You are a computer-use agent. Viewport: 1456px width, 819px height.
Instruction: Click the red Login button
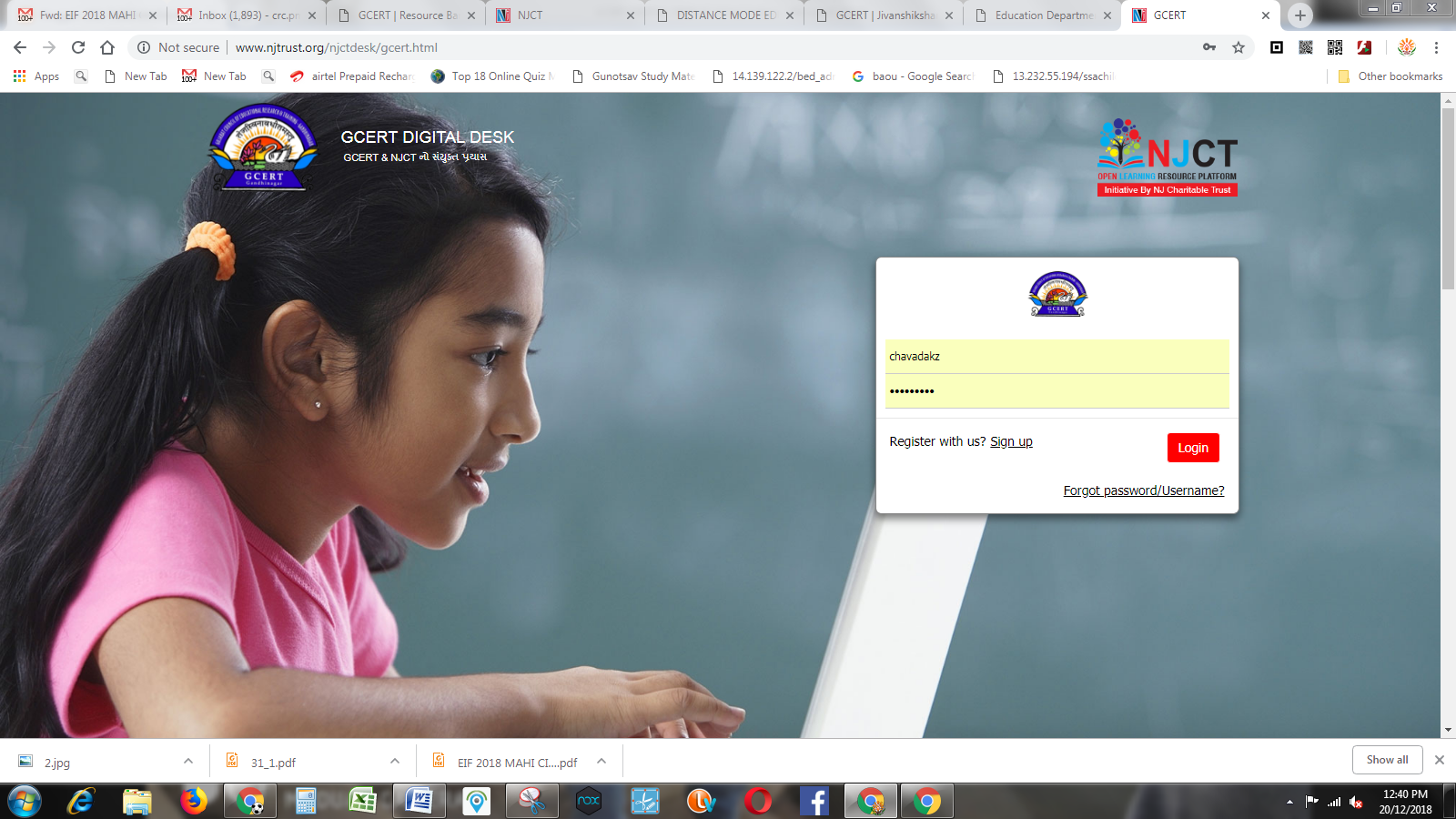click(x=1193, y=448)
